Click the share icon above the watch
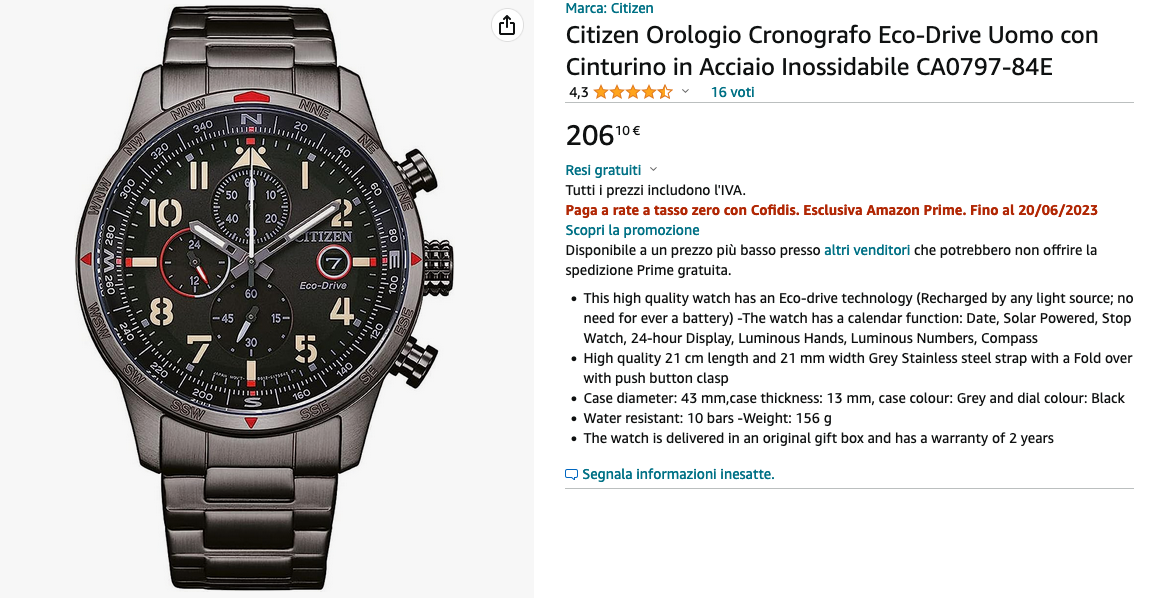Image resolution: width=1161 pixels, height=601 pixels. click(507, 25)
